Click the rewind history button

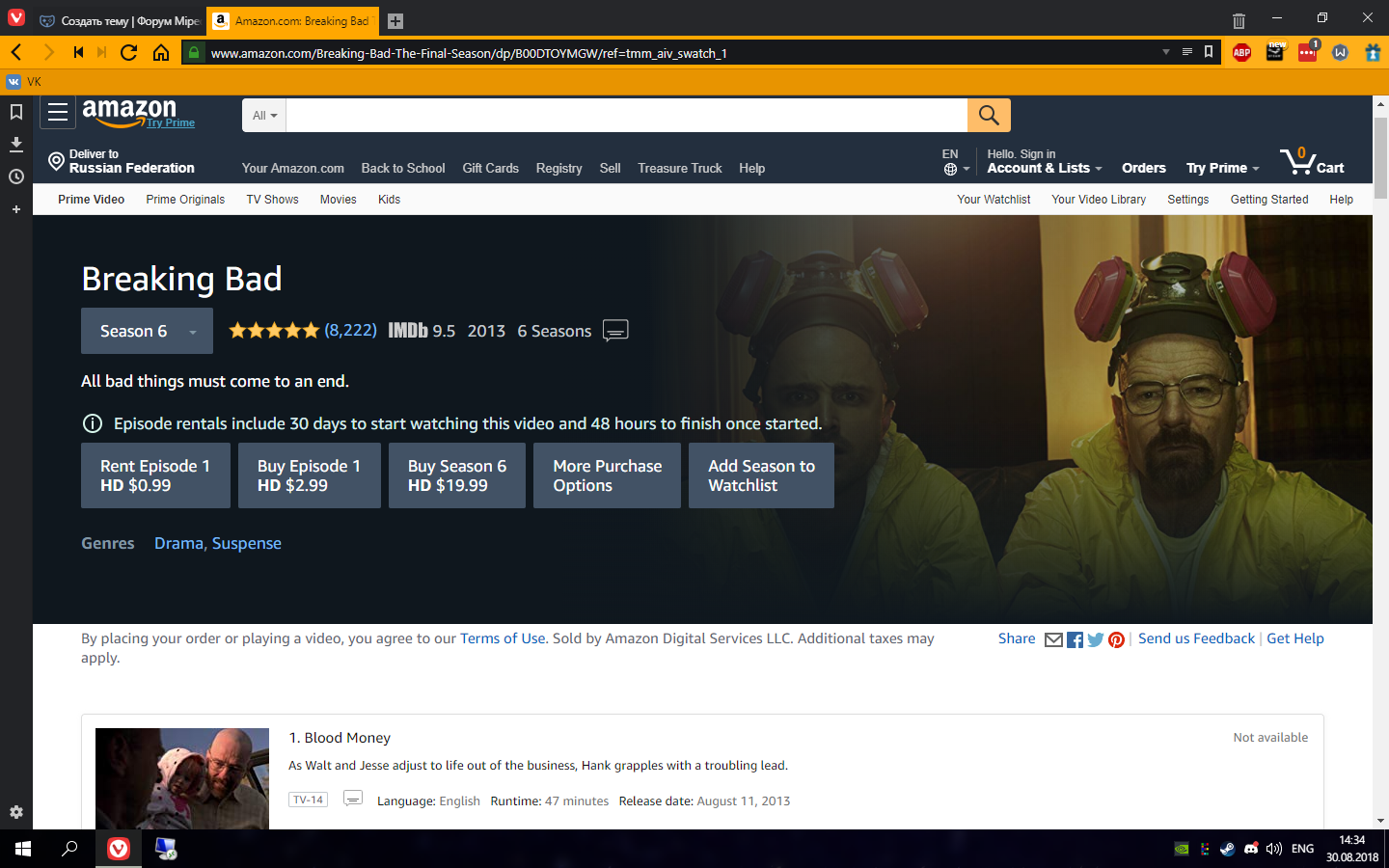[x=78, y=52]
